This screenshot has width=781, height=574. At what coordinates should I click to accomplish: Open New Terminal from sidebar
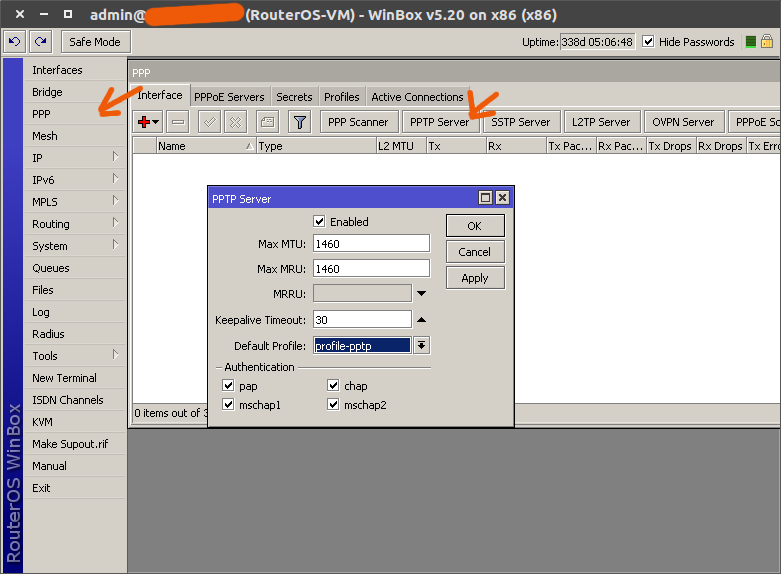pyautogui.click(x=75, y=378)
